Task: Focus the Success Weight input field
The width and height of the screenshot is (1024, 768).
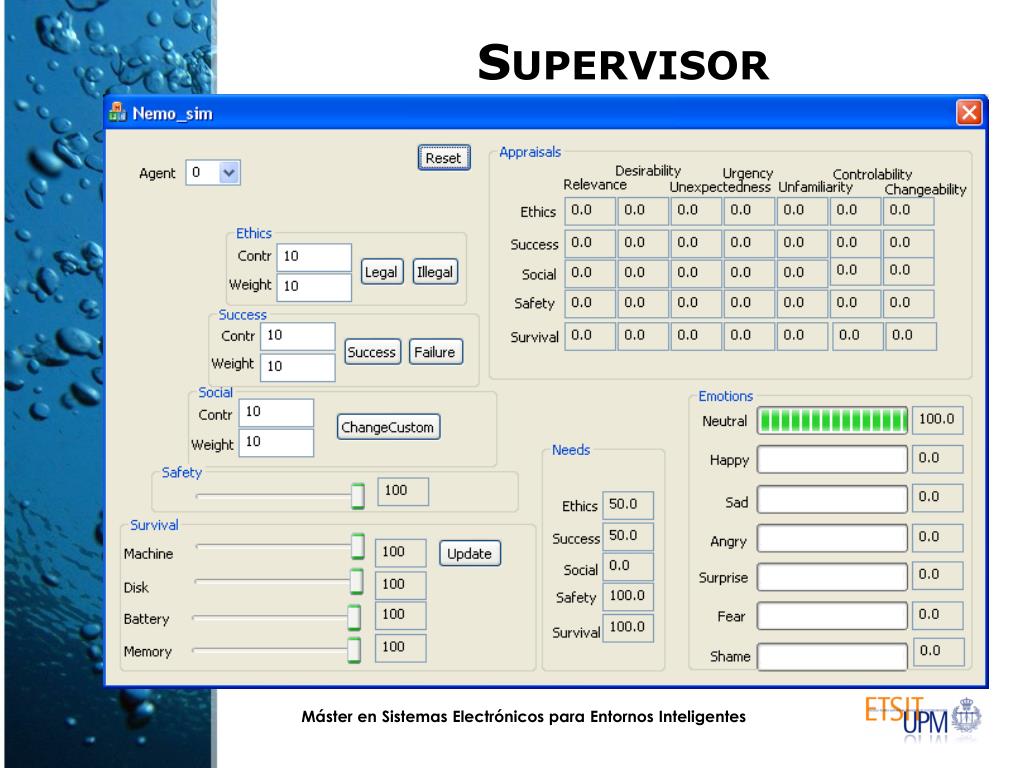Action: click(298, 367)
